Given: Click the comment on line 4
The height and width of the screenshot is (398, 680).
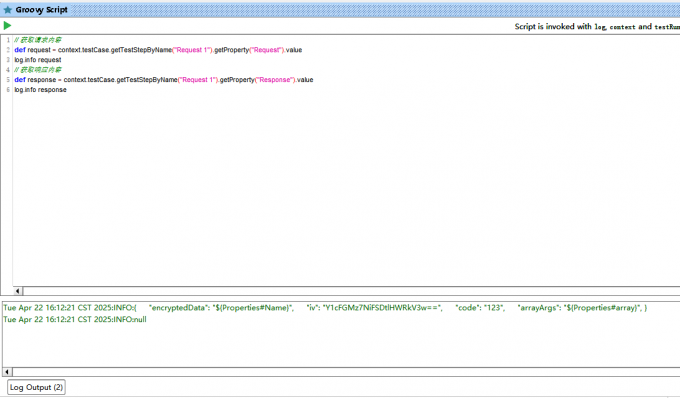Looking at the screenshot, I should 38,70.
